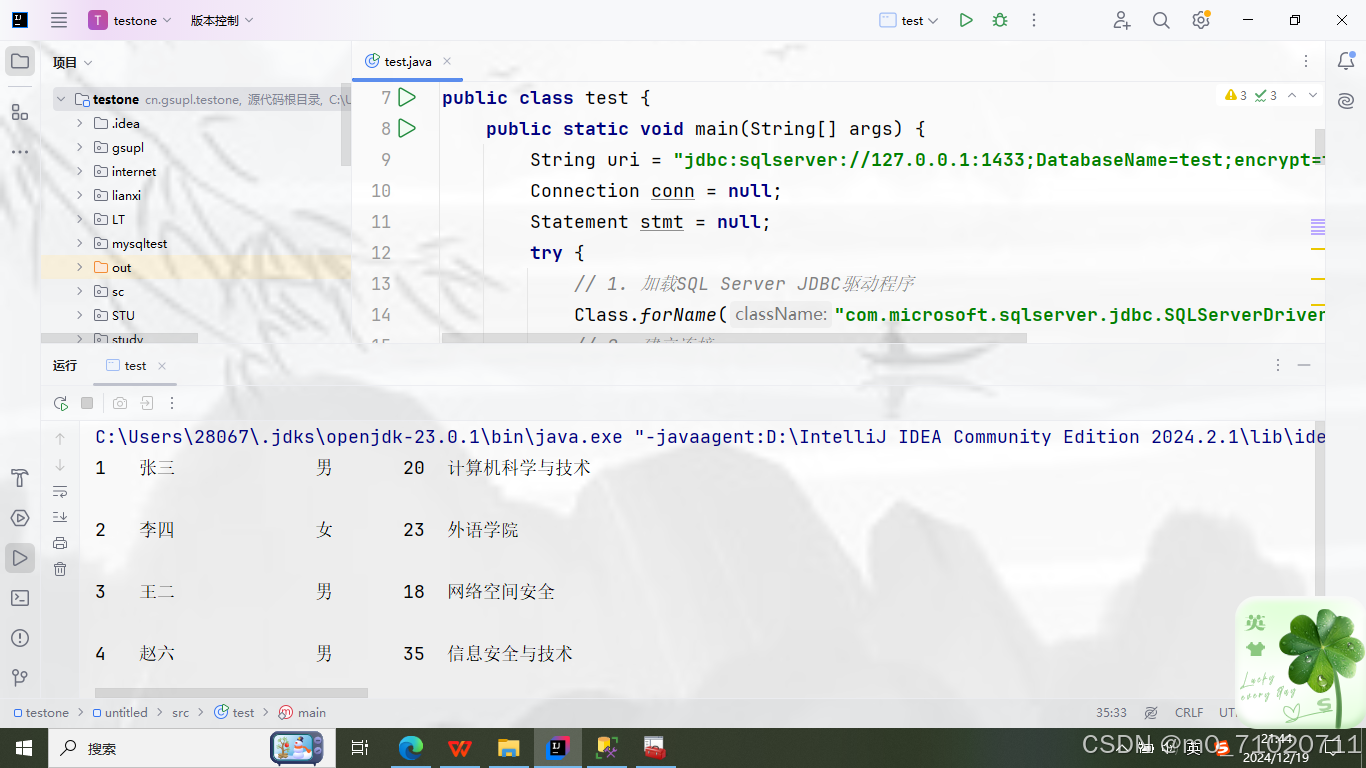
Task: Expand the gsupl folder
Action: pos(80,147)
